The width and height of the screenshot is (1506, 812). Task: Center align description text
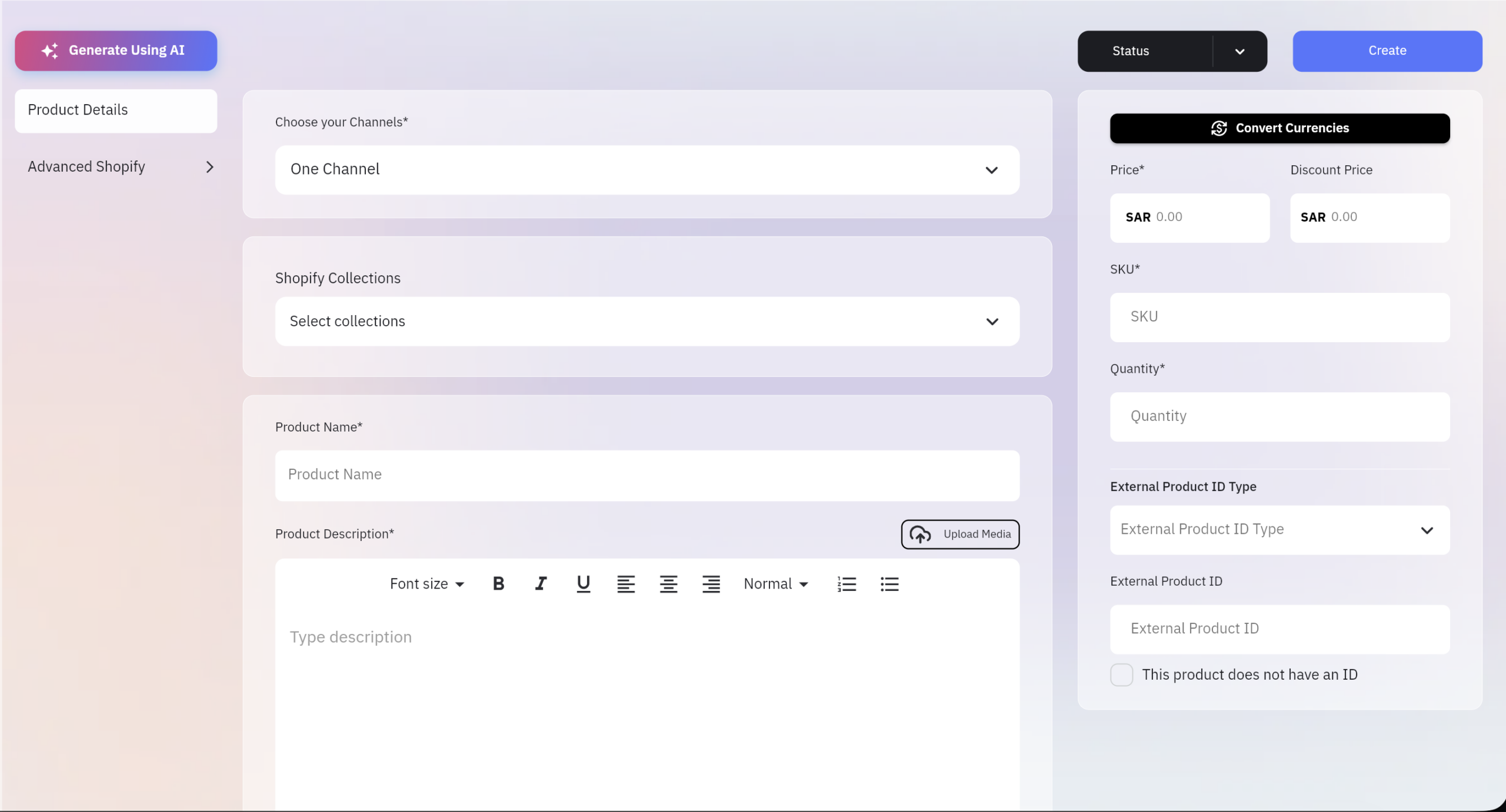[x=668, y=584]
